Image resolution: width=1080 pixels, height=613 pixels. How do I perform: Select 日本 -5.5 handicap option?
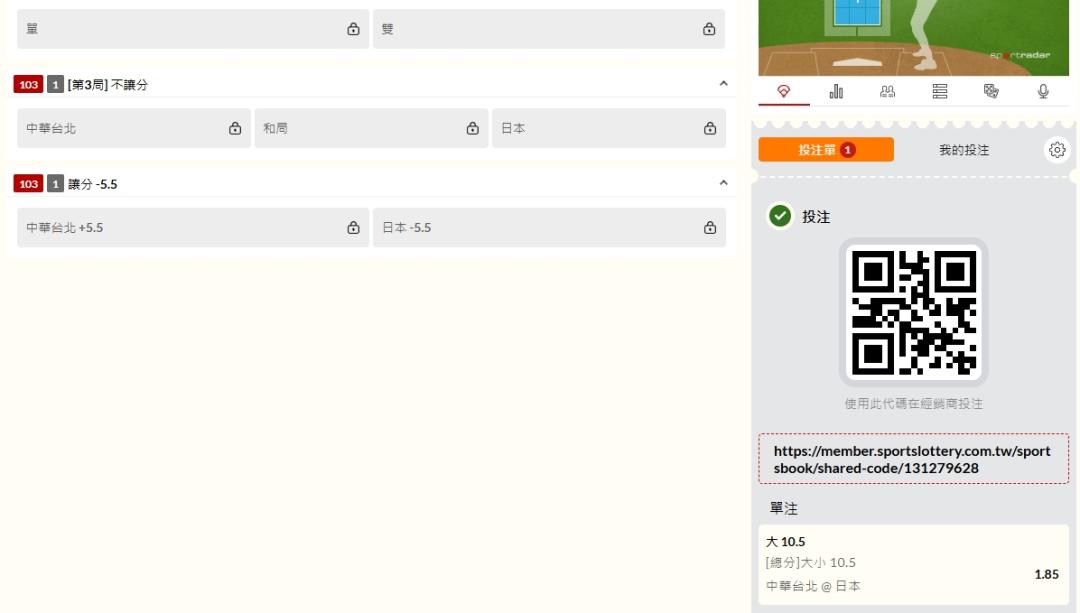[x=549, y=227]
